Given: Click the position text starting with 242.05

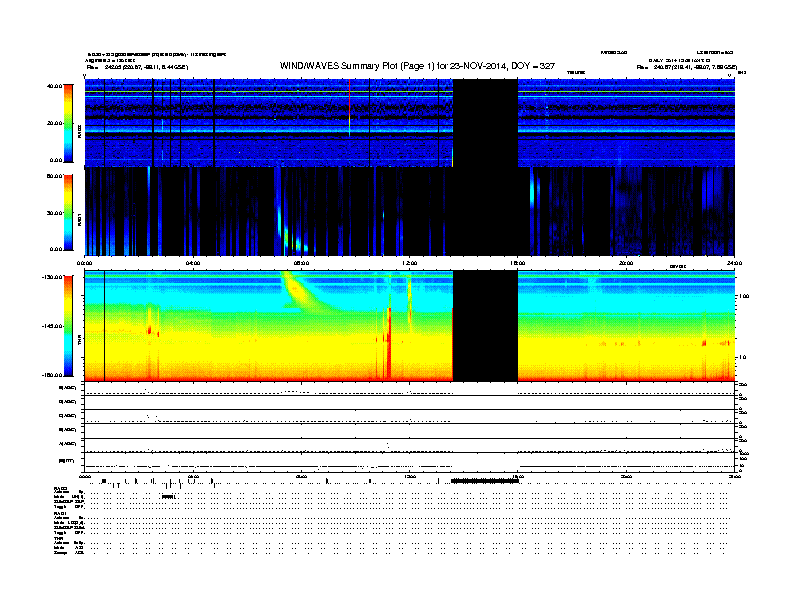Looking at the screenshot, I should 146,67.
